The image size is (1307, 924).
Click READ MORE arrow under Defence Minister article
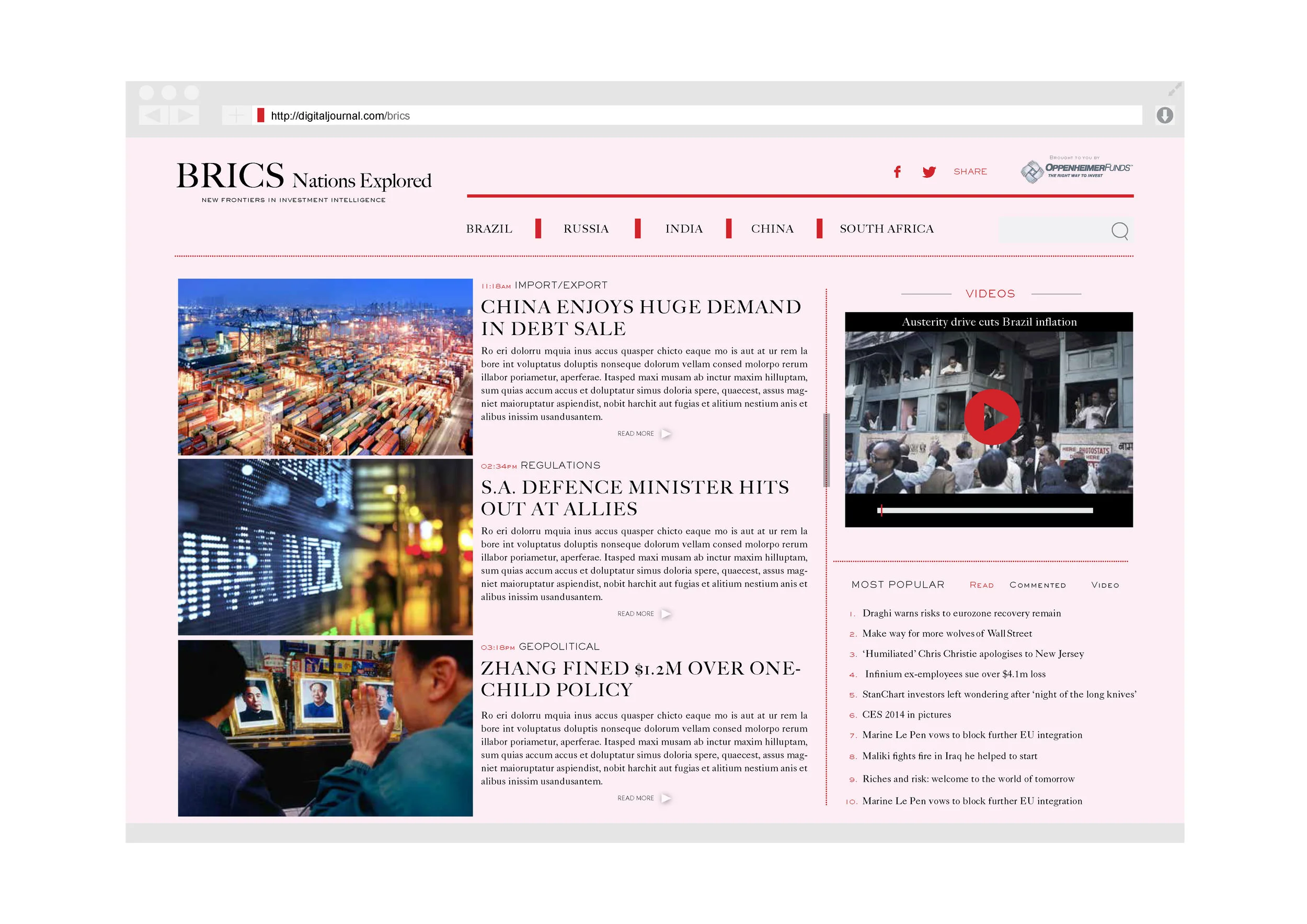tap(666, 614)
